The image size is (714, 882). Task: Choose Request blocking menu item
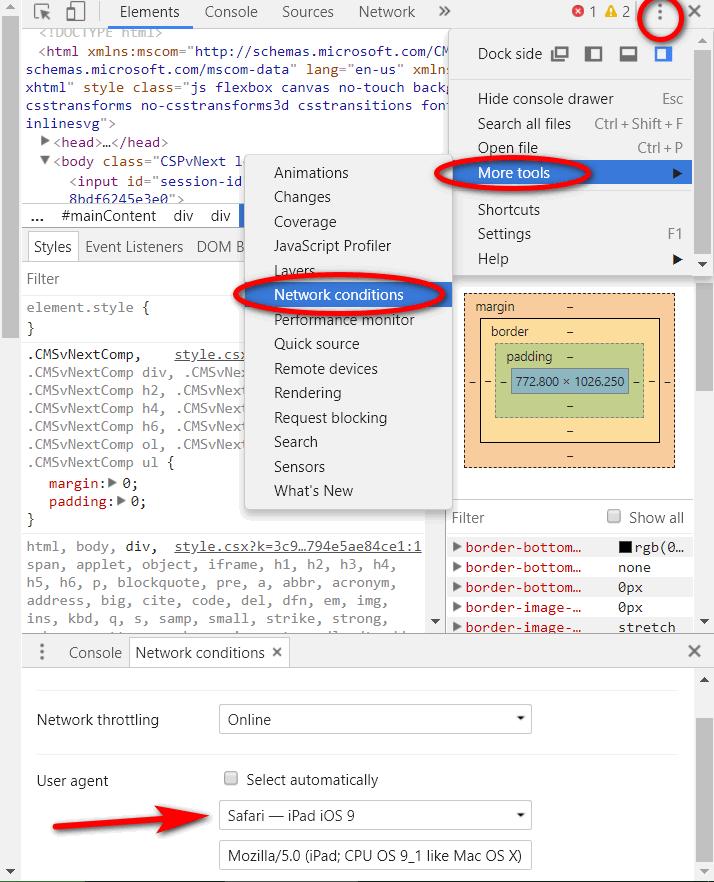(x=349, y=417)
